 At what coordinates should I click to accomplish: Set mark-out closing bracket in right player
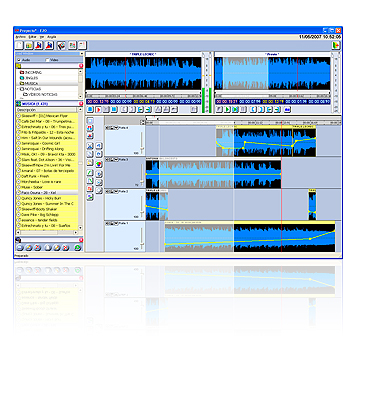click(x=261, y=109)
